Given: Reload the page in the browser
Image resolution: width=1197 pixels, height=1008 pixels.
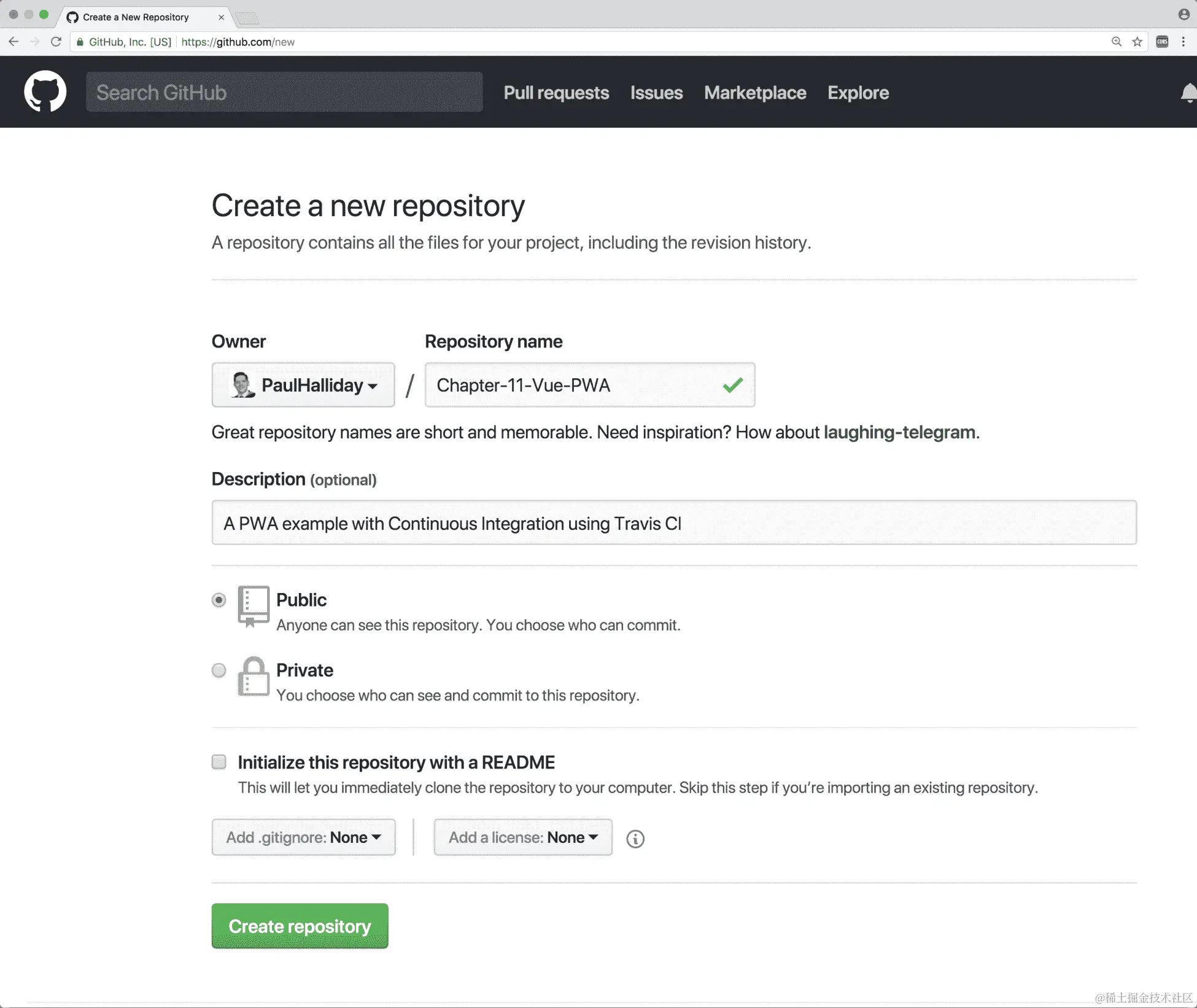Looking at the screenshot, I should click(x=56, y=42).
